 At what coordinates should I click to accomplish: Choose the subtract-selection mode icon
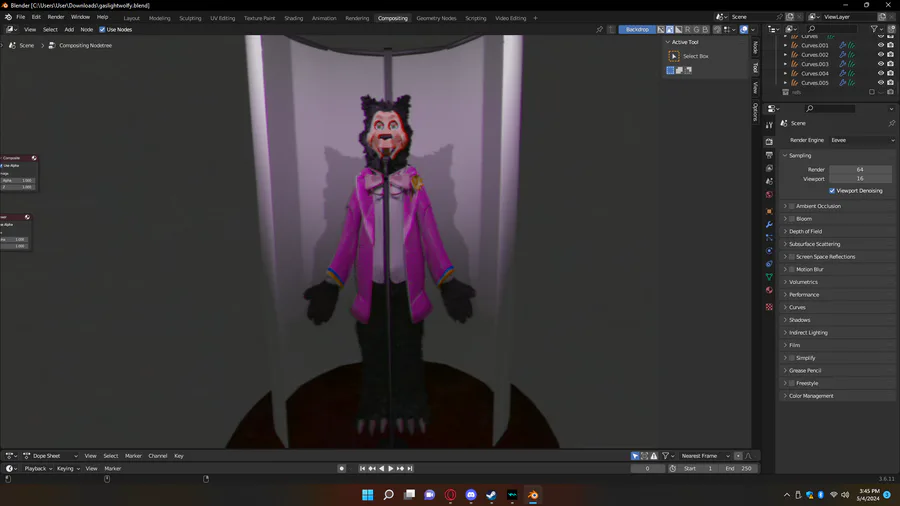click(688, 70)
